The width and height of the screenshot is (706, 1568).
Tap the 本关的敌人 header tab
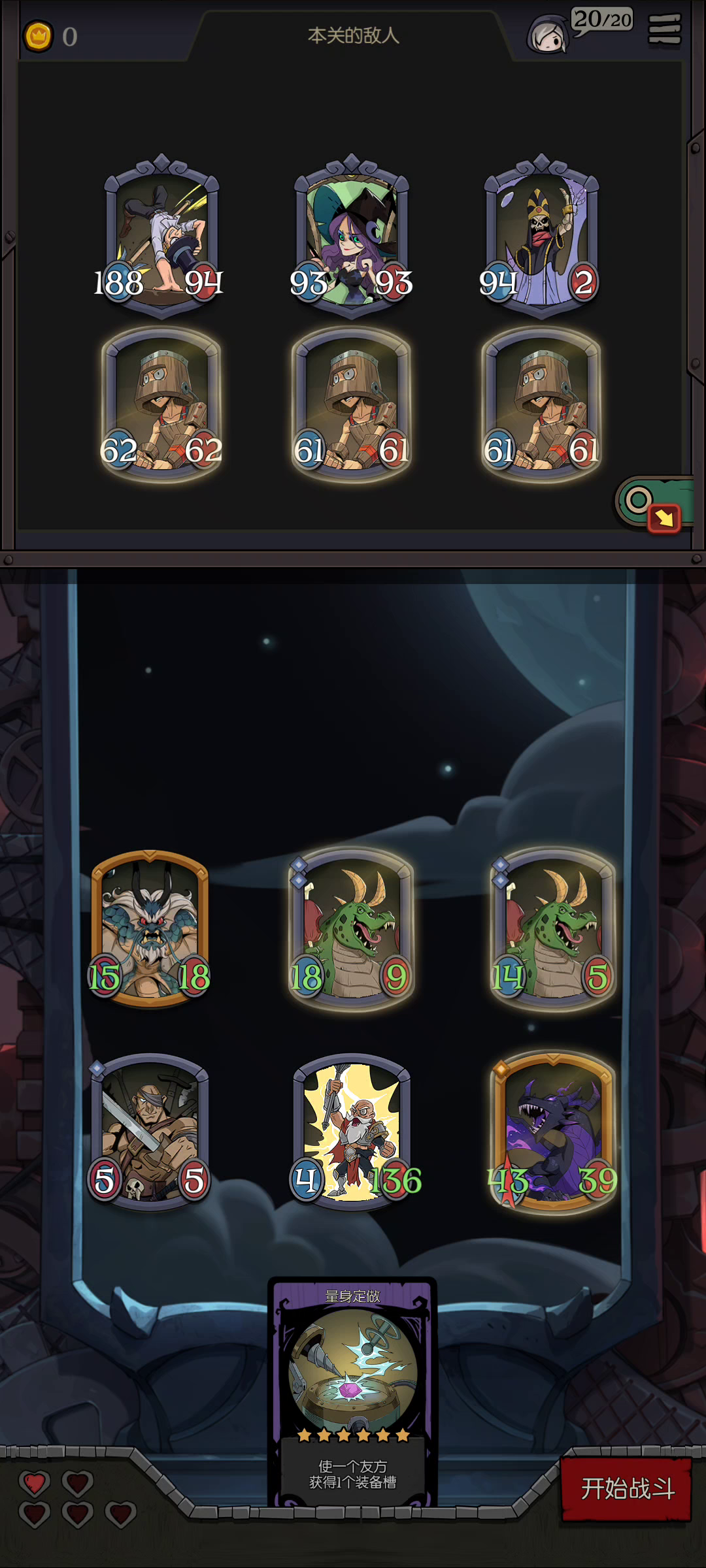point(353,35)
